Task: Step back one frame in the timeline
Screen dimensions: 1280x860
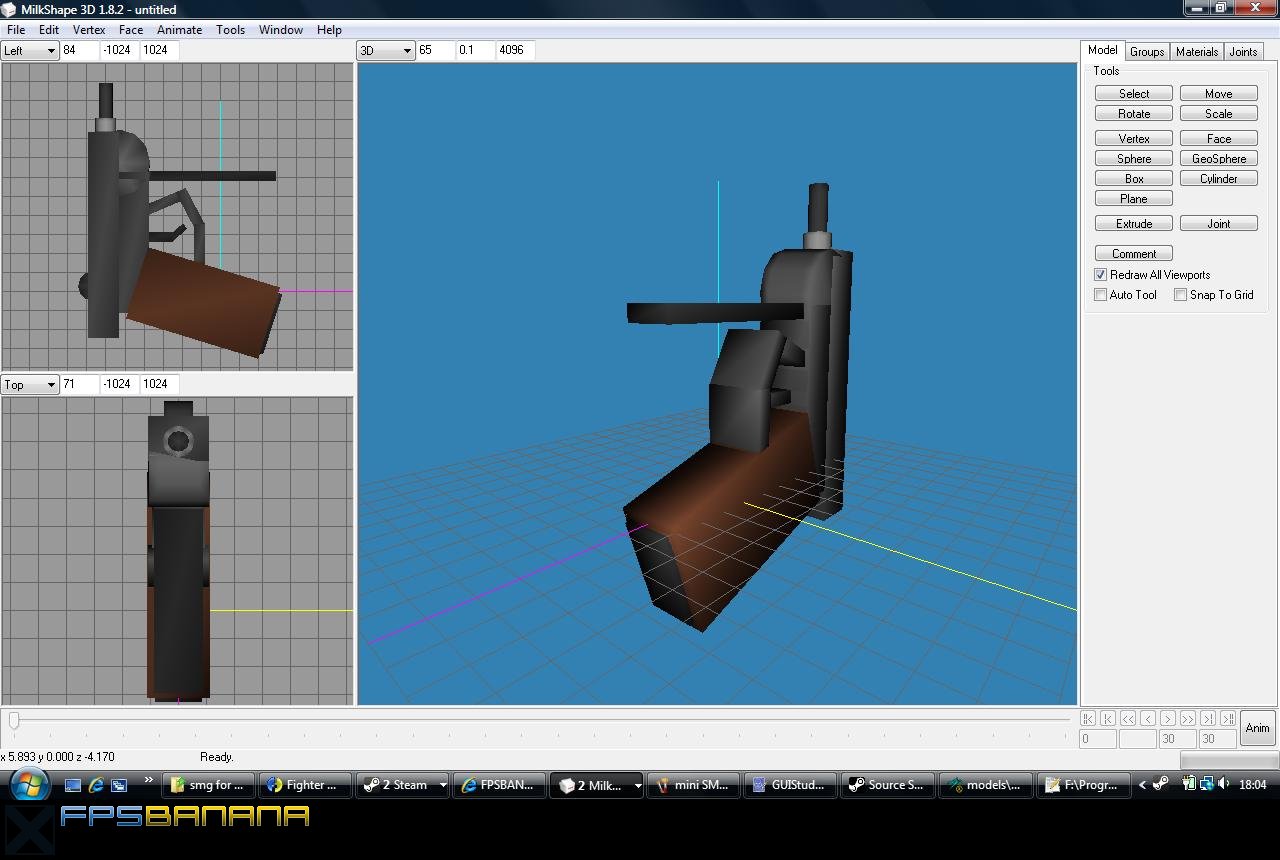Action: [1149, 719]
